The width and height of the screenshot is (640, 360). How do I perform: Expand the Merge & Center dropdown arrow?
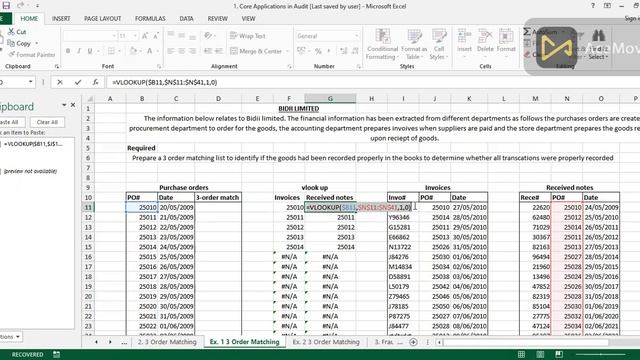point(287,51)
